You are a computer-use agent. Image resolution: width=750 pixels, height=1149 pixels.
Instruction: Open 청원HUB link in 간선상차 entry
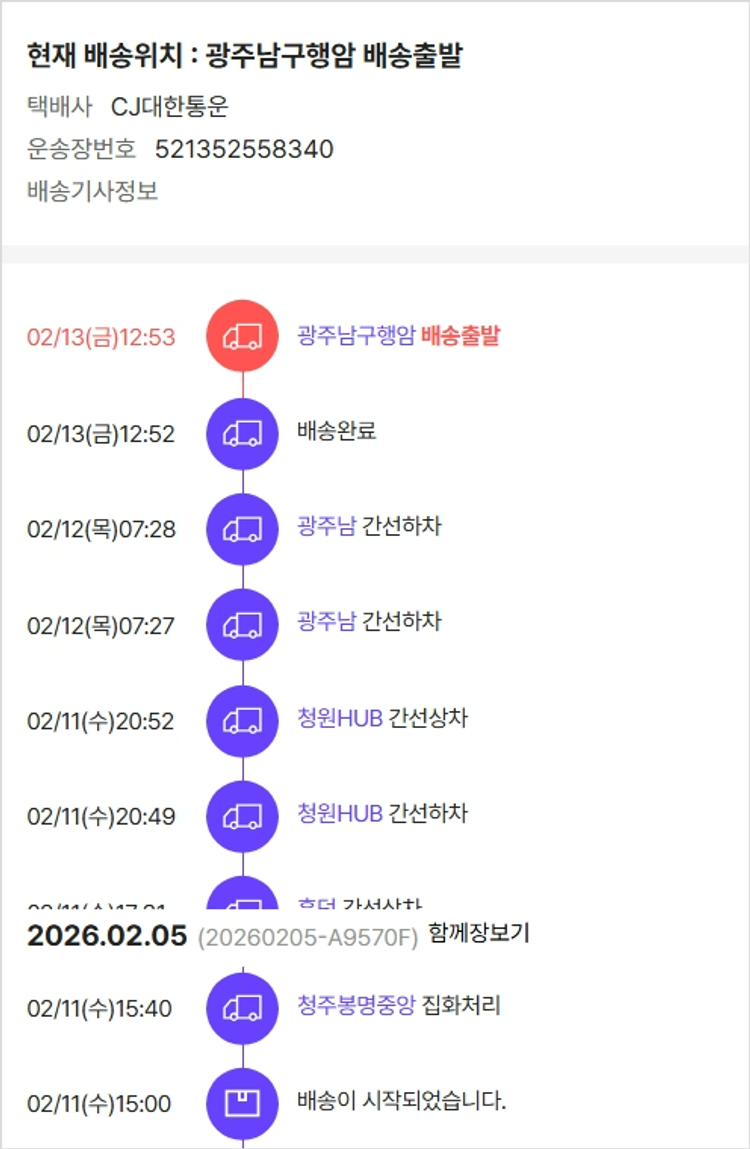(340, 718)
